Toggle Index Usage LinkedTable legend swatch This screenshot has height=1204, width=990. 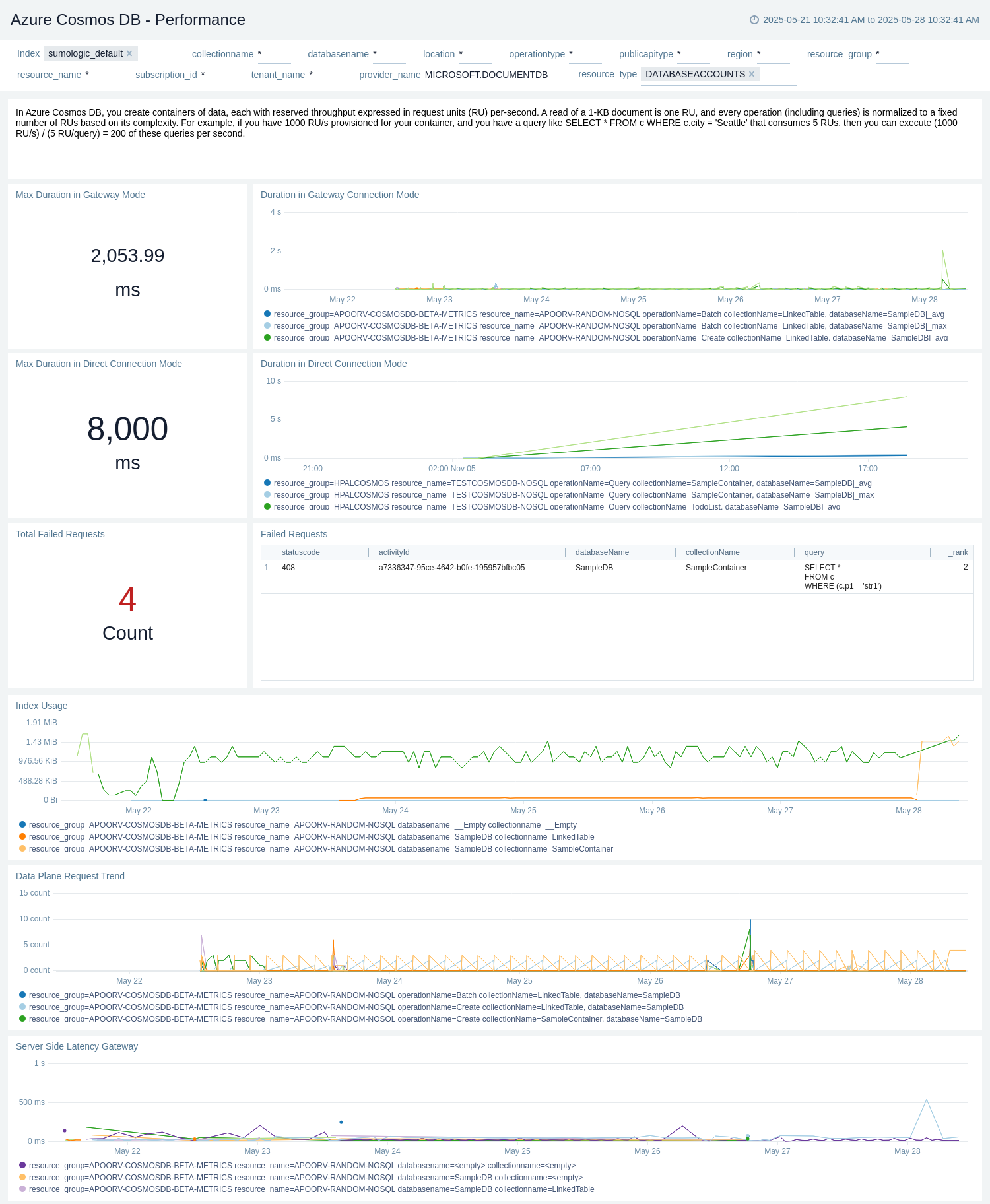pyautogui.click(x=22, y=837)
